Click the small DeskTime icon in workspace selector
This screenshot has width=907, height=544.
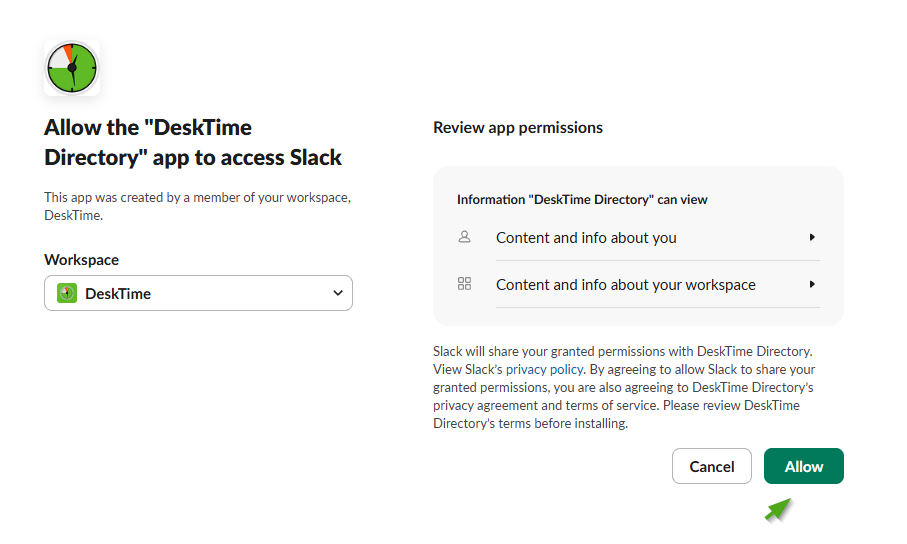[67, 293]
